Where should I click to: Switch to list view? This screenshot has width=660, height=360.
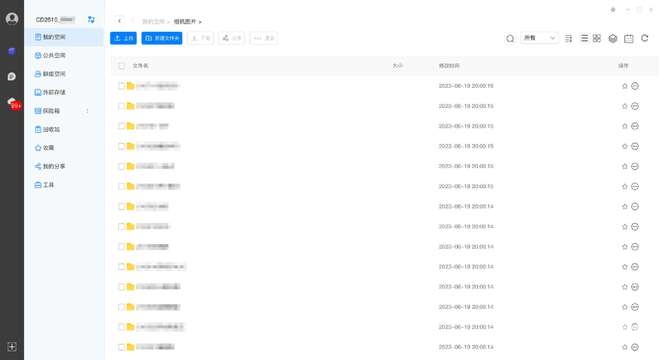(x=584, y=38)
